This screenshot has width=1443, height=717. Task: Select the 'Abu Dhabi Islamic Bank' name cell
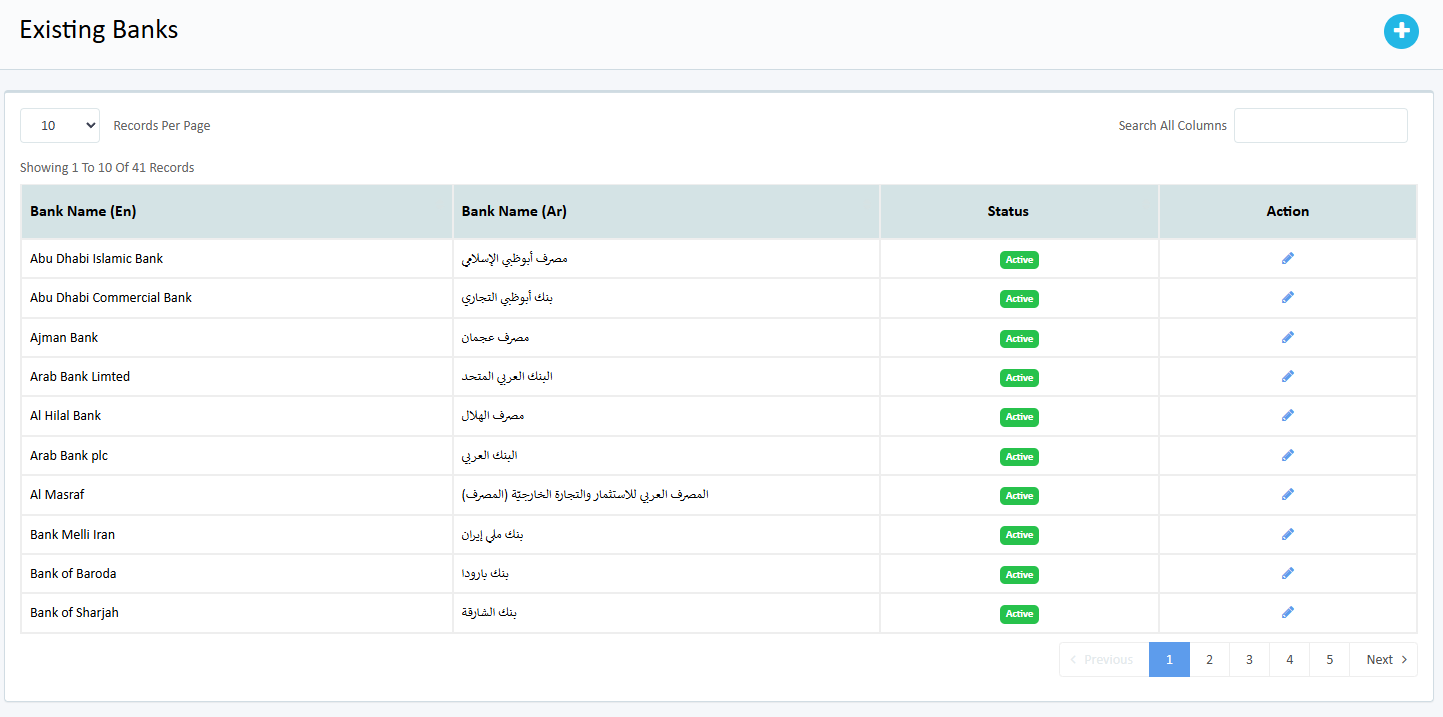pos(237,259)
